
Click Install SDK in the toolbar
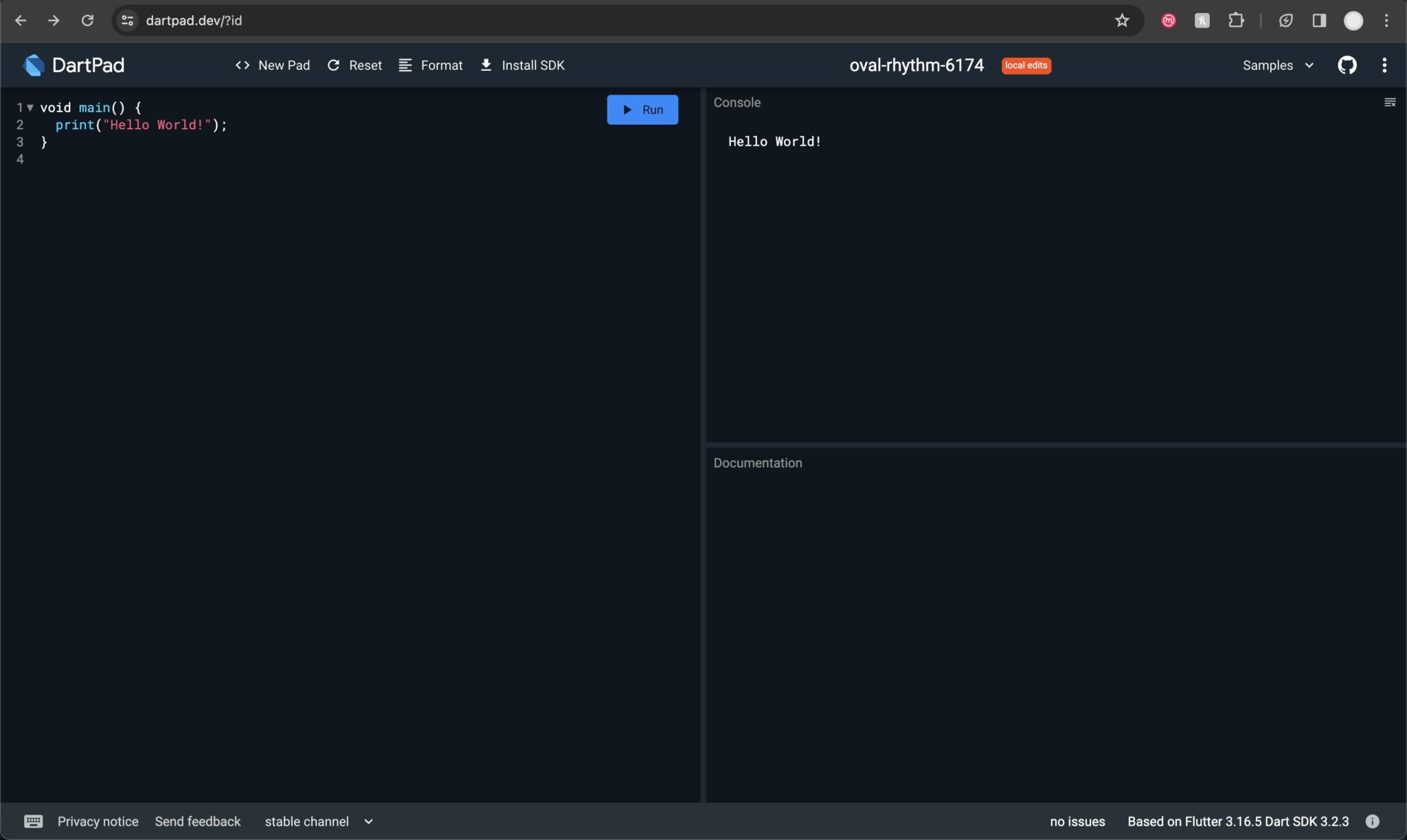[x=522, y=65]
